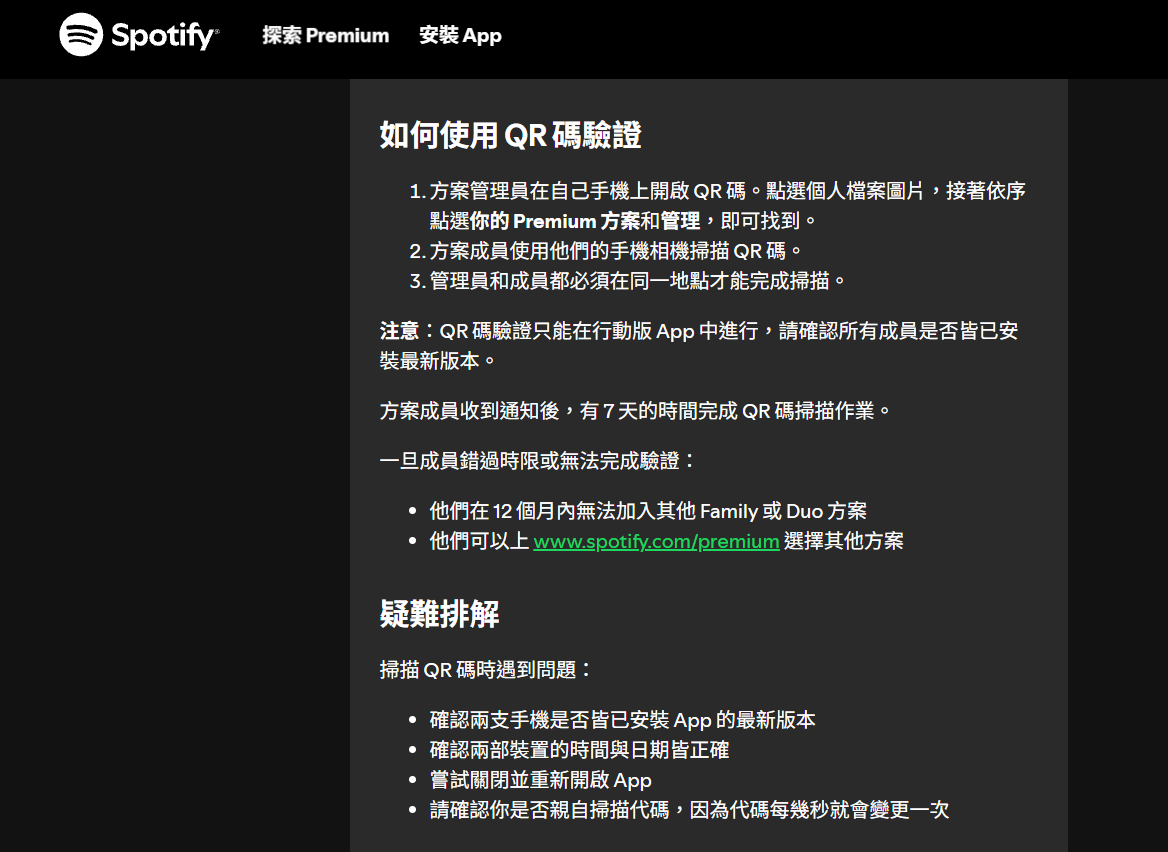Click the bullet 確認兩部裝置的時間與日期皆正確
1168x852 pixels.
(x=579, y=750)
